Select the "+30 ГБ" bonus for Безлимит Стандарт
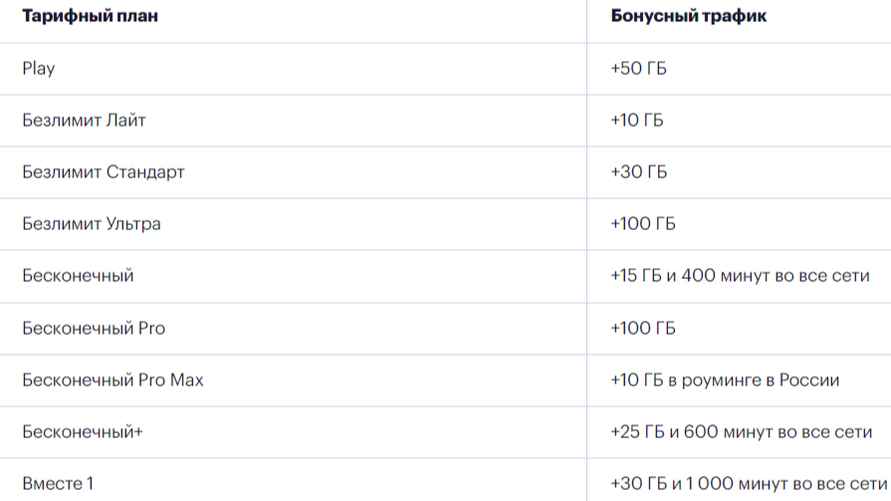Viewport: 891px width, 501px height. [x=639, y=172]
